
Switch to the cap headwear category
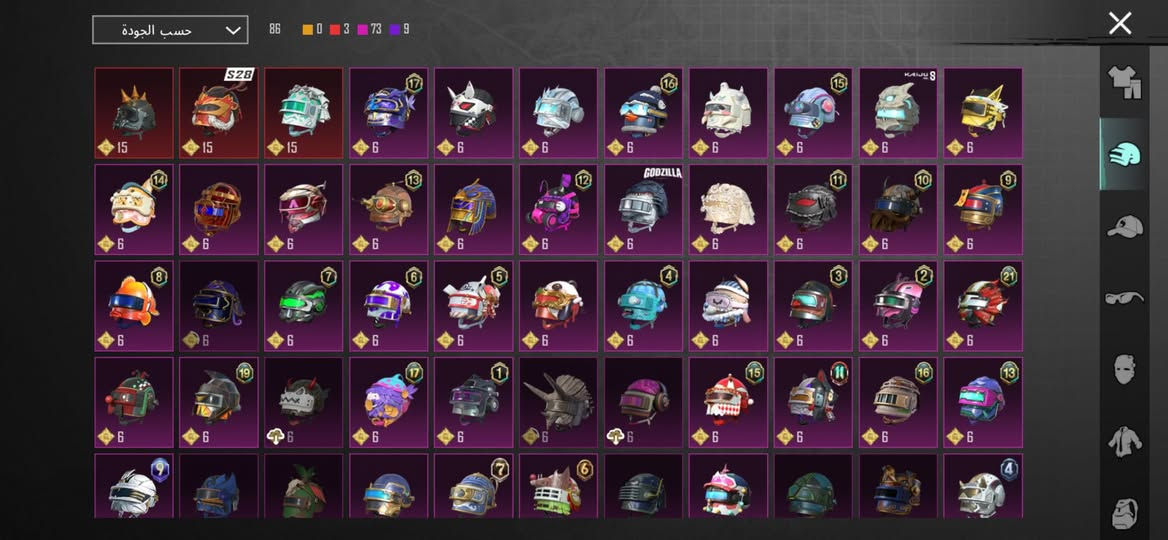[1125, 226]
